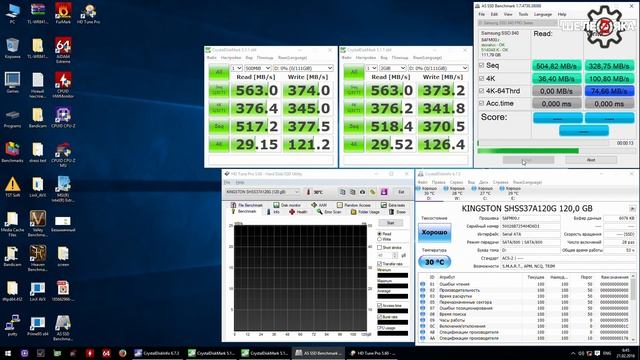Open AIDA64 Extreme desktop icon

pos(63,50)
